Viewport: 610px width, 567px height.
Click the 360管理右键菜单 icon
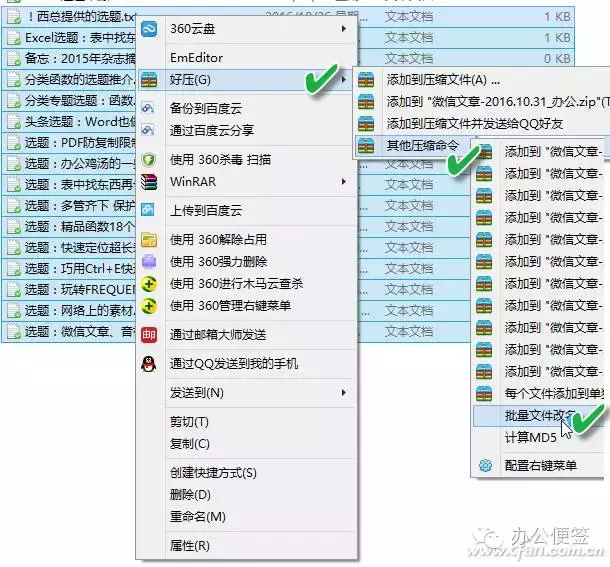(149, 306)
